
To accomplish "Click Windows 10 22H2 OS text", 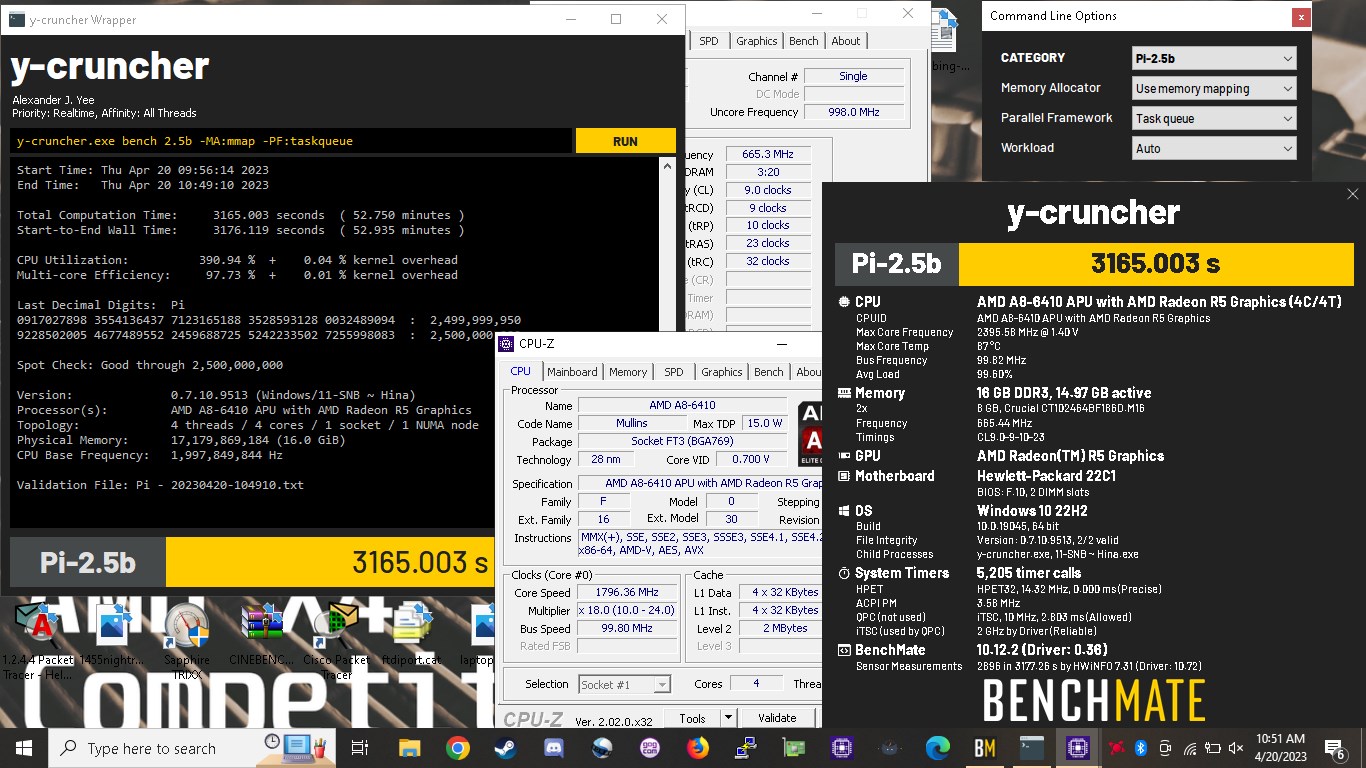I will click(1032, 510).
